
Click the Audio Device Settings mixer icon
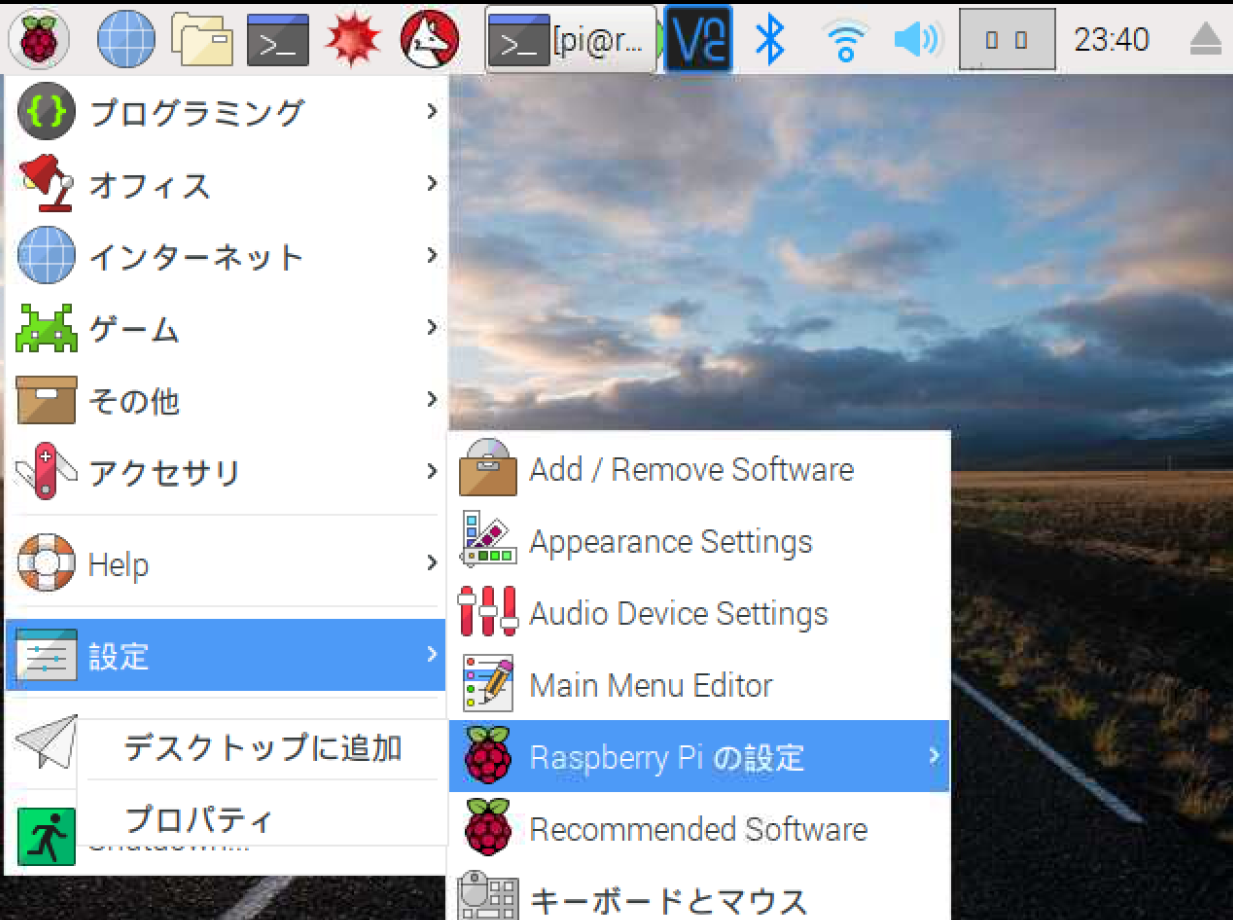488,612
